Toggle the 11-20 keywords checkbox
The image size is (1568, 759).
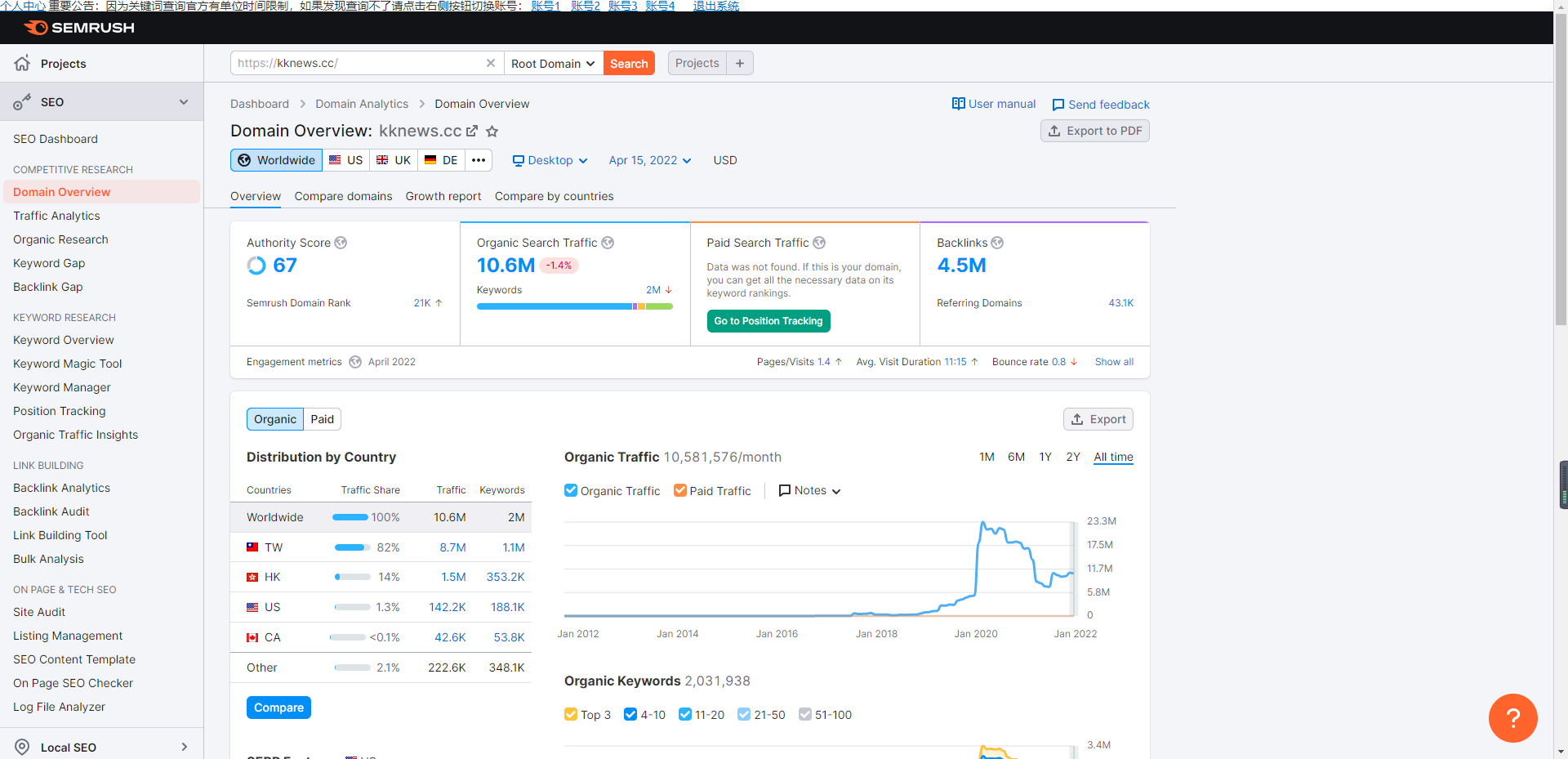pyautogui.click(x=685, y=714)
